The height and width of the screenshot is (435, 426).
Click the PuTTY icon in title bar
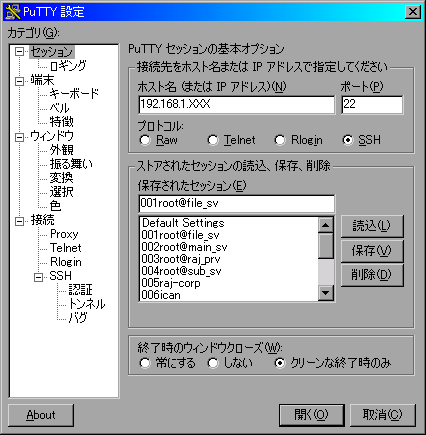[13, 12]
